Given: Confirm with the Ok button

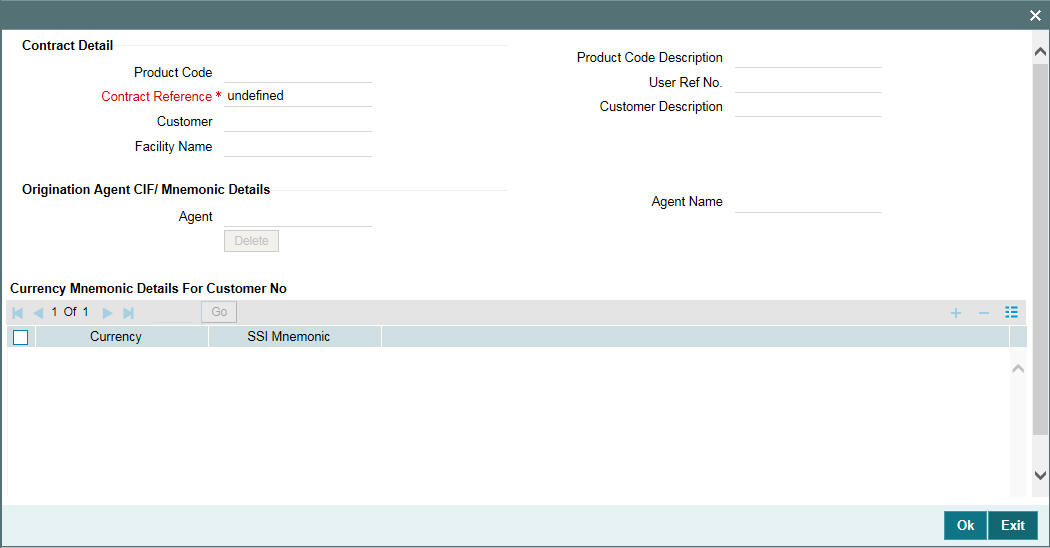Looking at the screenshot, I should tap(965, 525).
